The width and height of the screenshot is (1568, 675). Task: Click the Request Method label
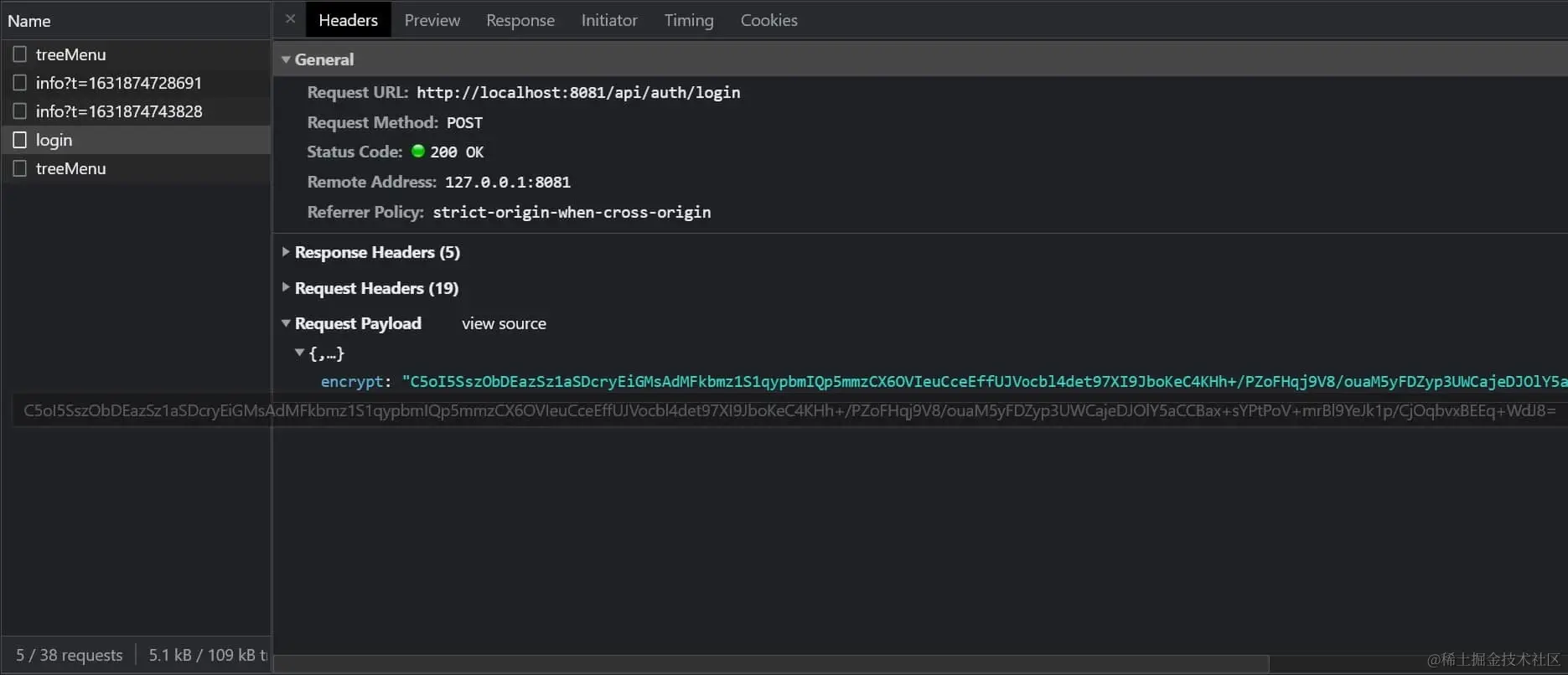click(372, 123)
